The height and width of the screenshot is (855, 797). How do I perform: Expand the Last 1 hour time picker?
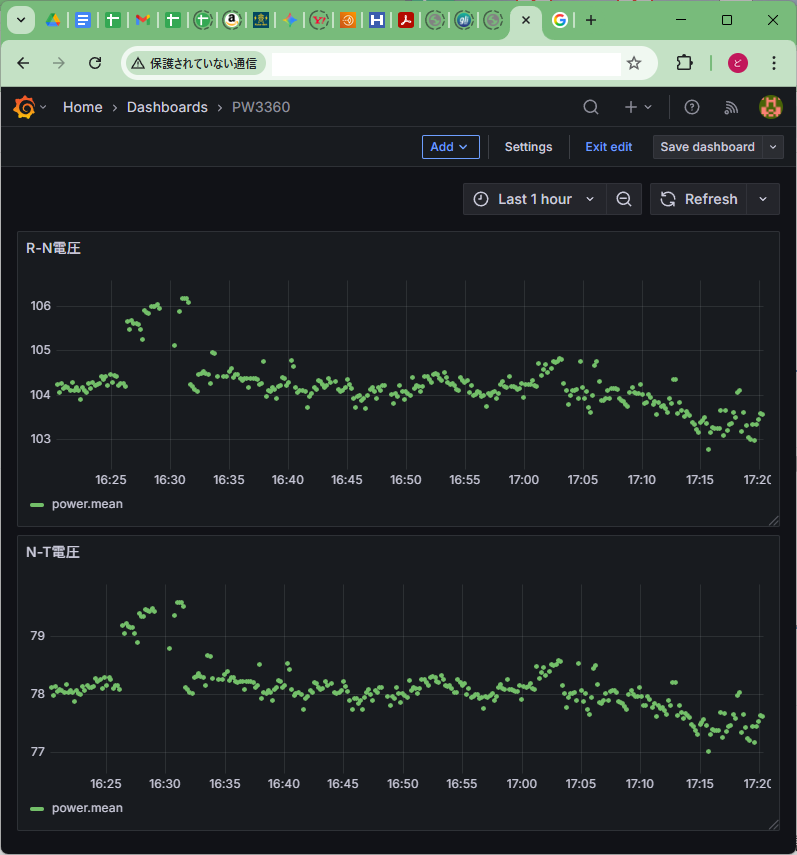pos(535,199)
